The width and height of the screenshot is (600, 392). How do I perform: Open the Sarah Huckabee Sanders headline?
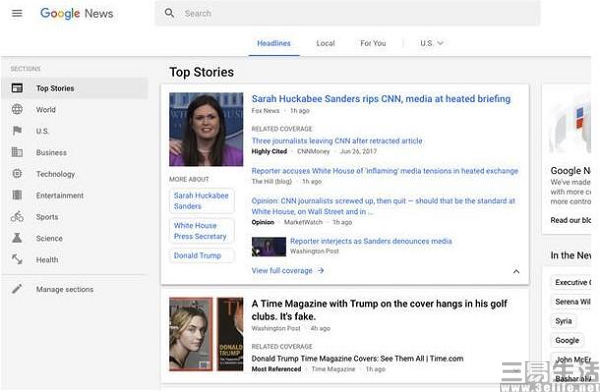pos(381,99)
